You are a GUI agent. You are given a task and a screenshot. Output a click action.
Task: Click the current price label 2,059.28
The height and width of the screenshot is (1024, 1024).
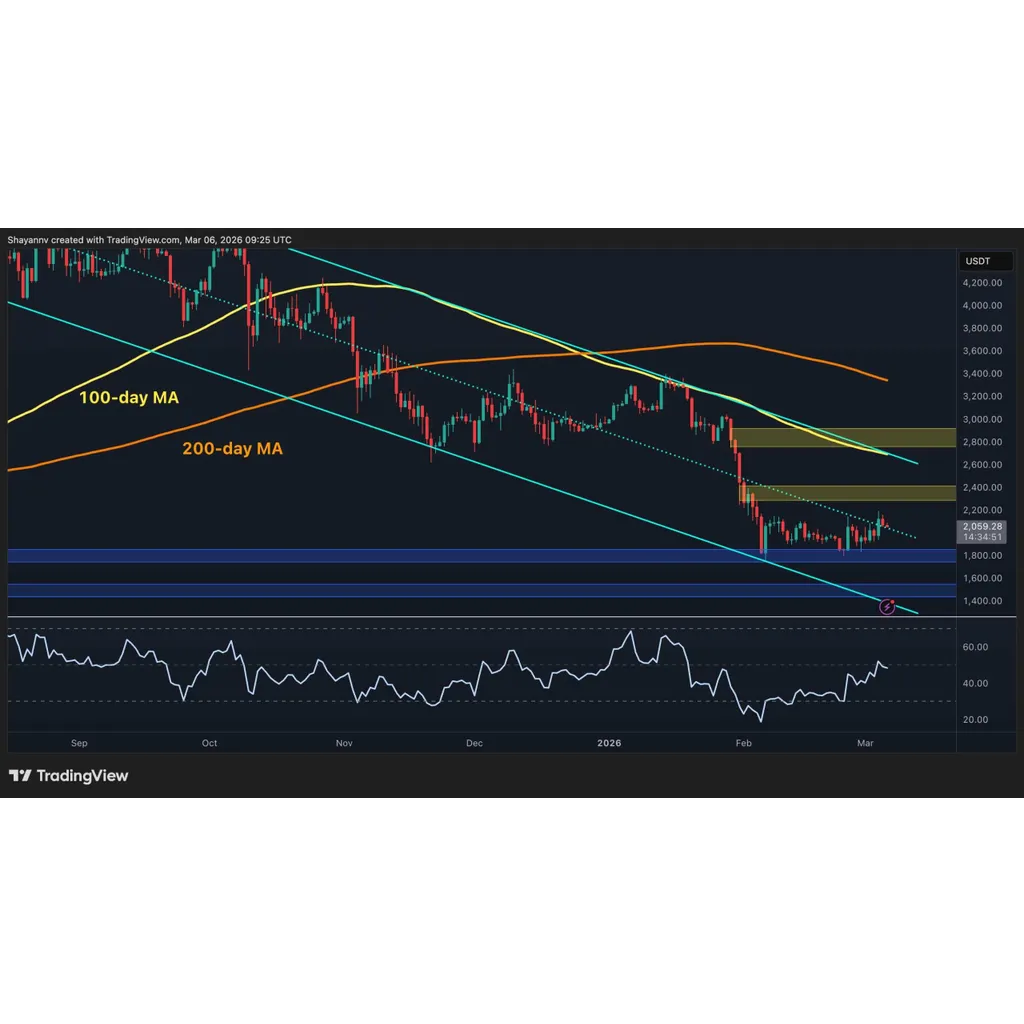(x=982, y=526)
